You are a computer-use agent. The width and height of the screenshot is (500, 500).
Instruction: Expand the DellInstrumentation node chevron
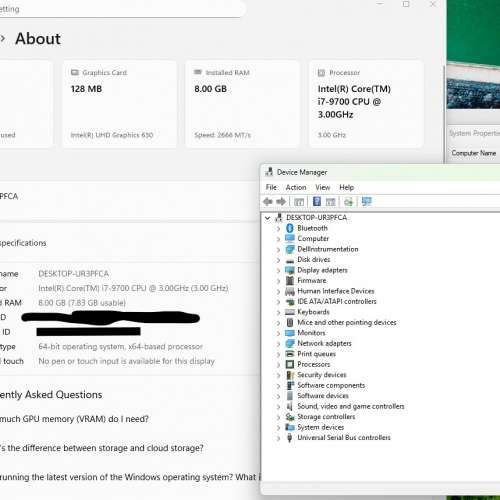click(279, 249)
